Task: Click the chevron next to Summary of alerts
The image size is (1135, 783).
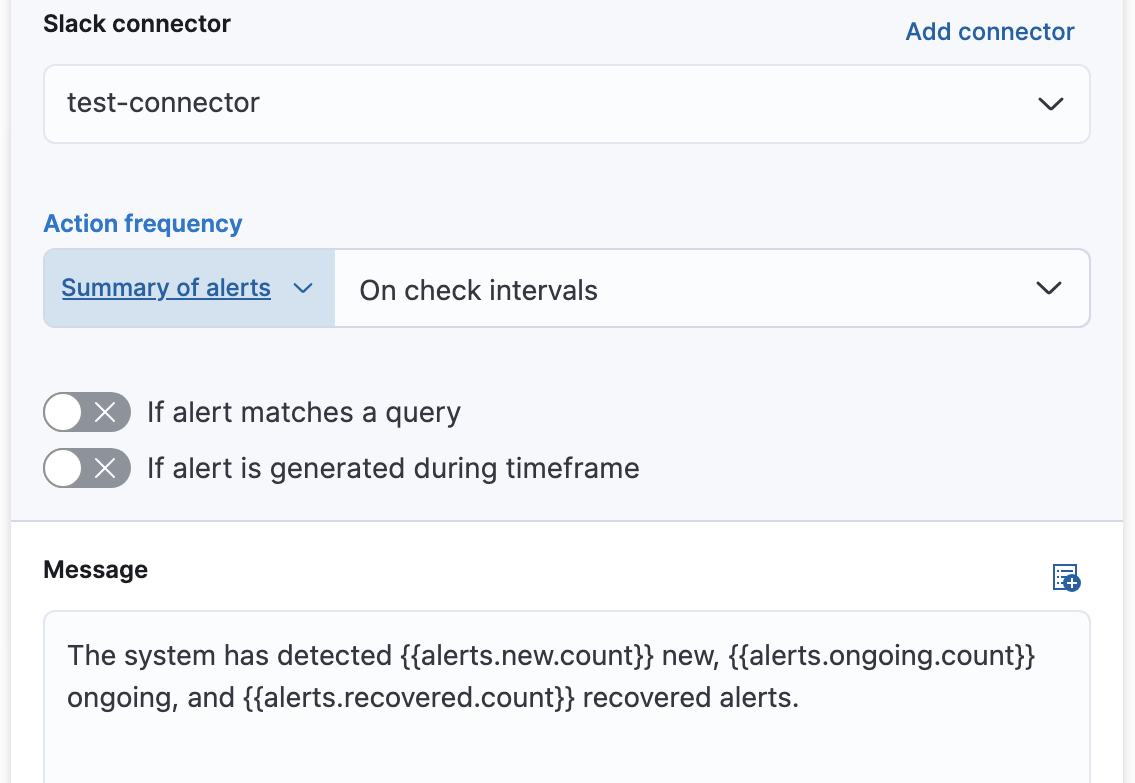Action: click(303, 288)
